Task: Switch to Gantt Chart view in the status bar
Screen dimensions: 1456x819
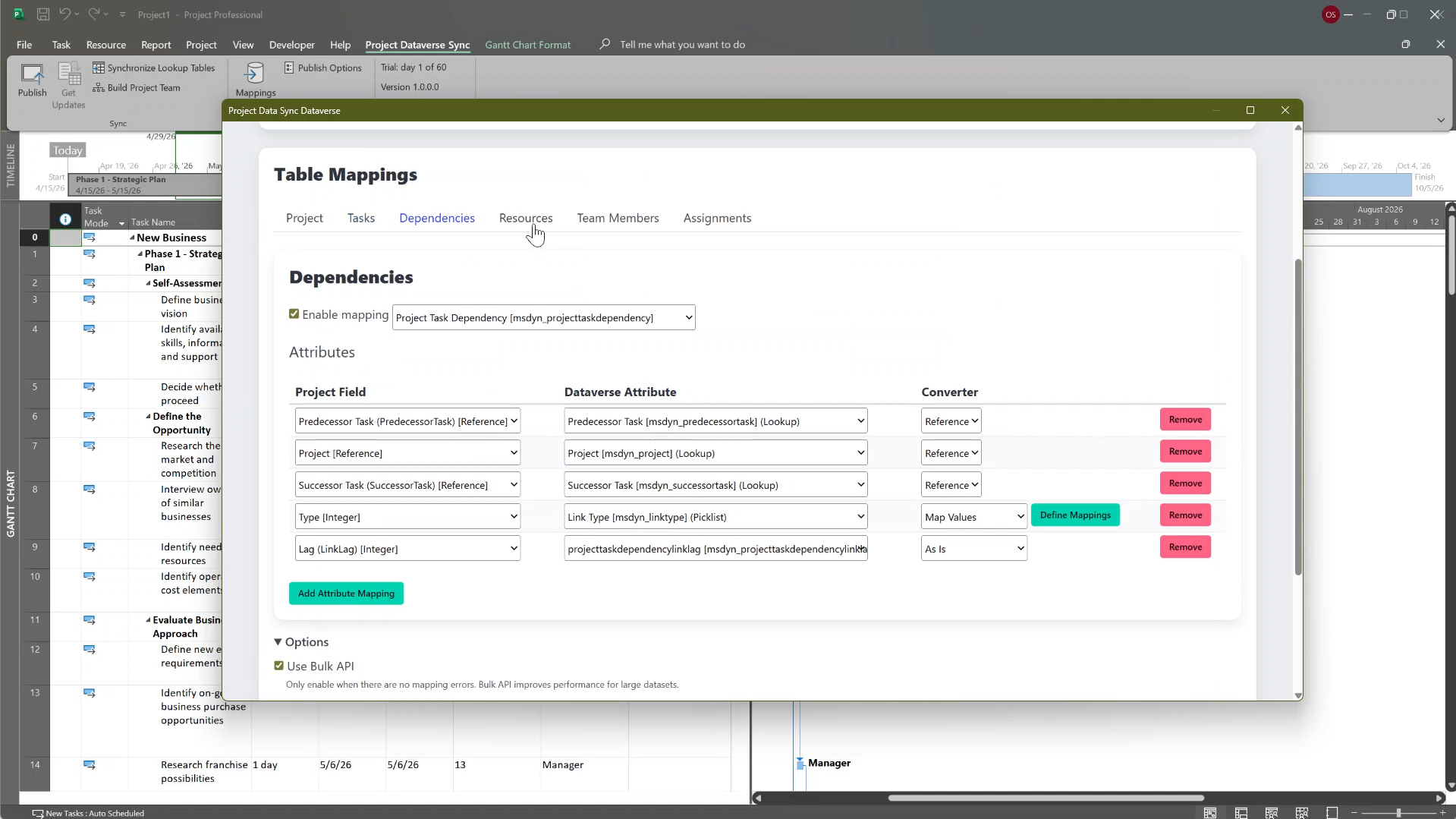Action: click(1210, 813)
